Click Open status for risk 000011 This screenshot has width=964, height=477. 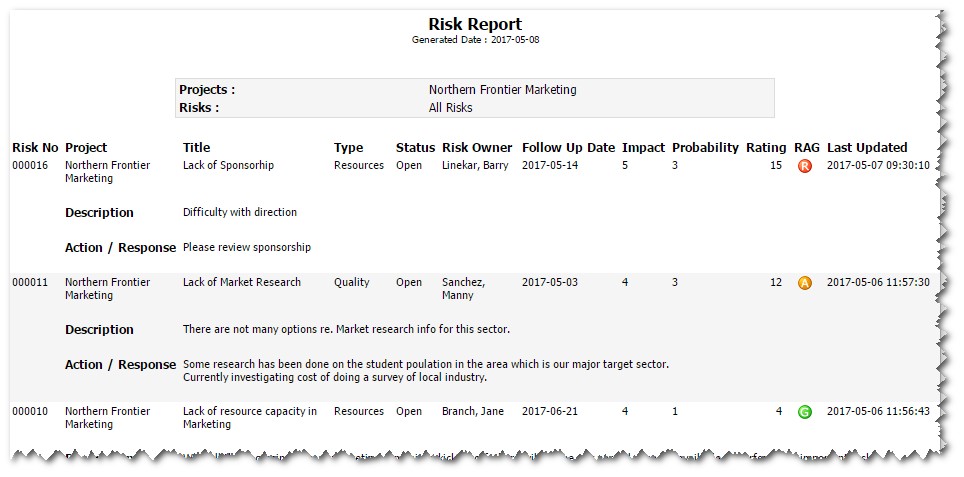tap(409, 283)
